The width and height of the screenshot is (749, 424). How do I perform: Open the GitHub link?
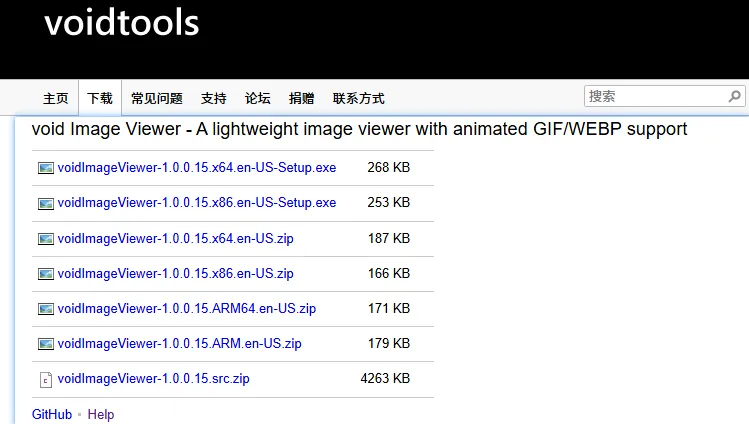click(52, 414)
